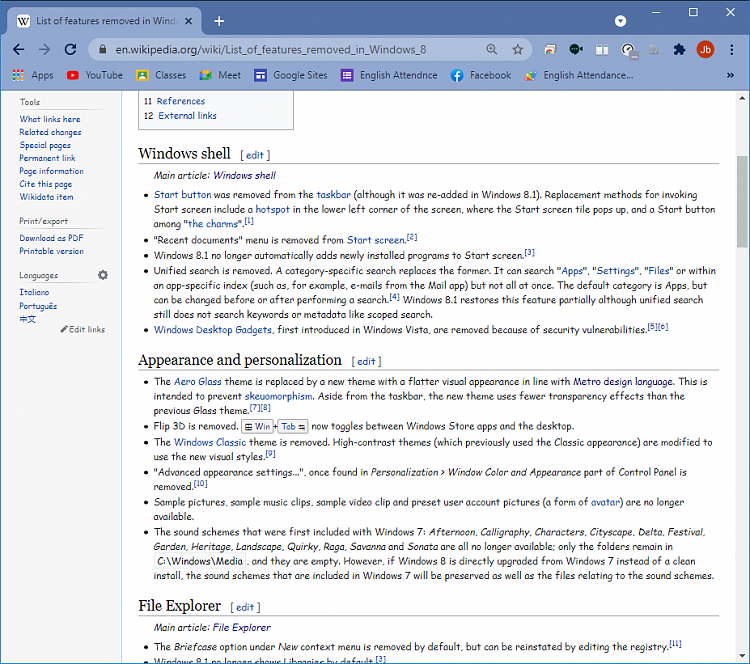
Task: Open File Explorer main article
Action: coord(241,628)
